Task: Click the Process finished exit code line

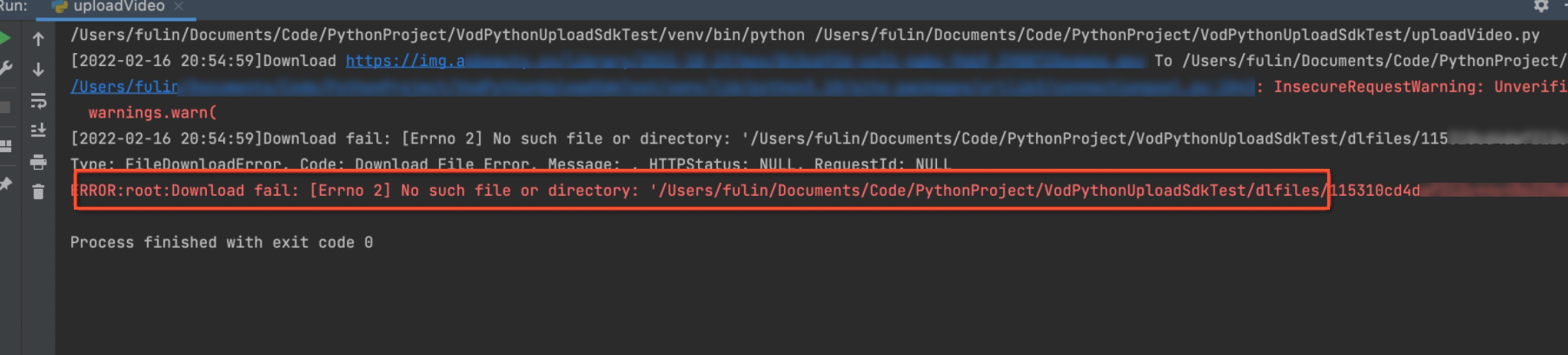Action: (x=222, y=243)
